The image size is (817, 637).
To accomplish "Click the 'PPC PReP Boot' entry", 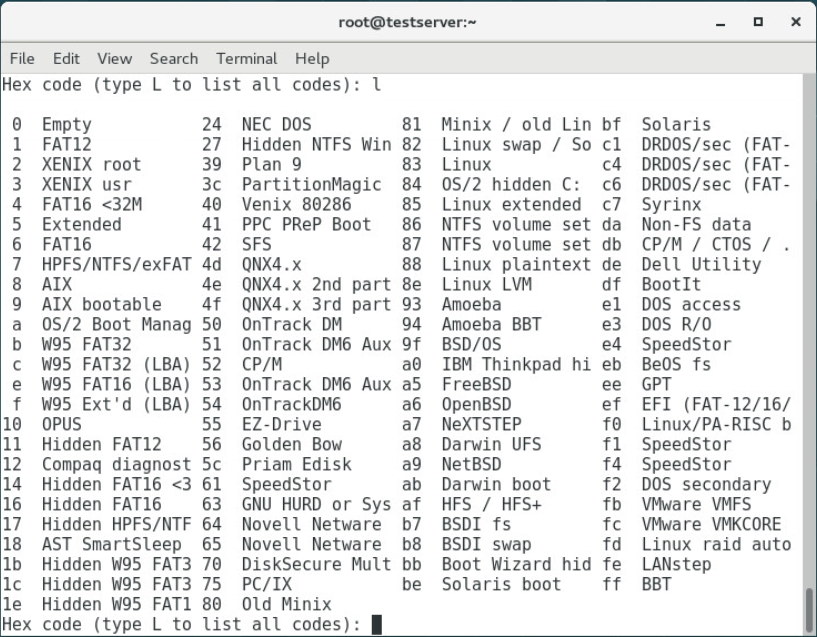I will (307, 224).
